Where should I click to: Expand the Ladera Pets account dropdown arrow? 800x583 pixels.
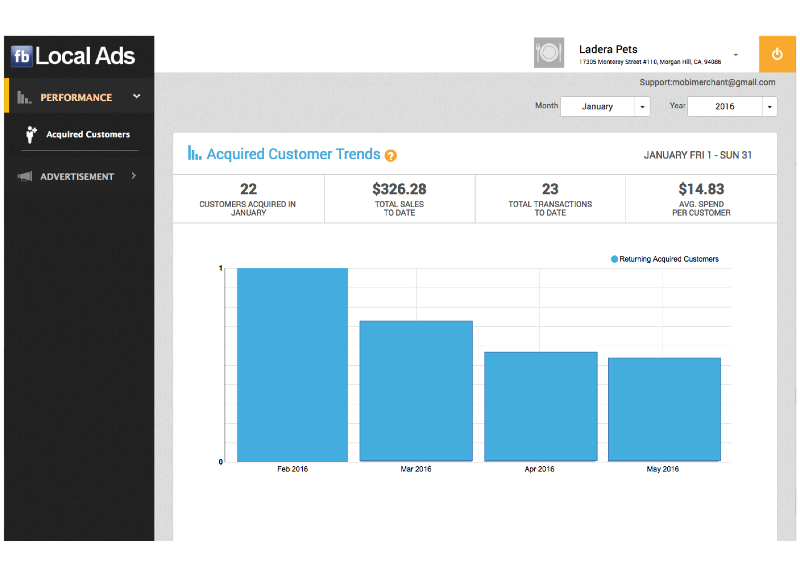pos(736,55)
